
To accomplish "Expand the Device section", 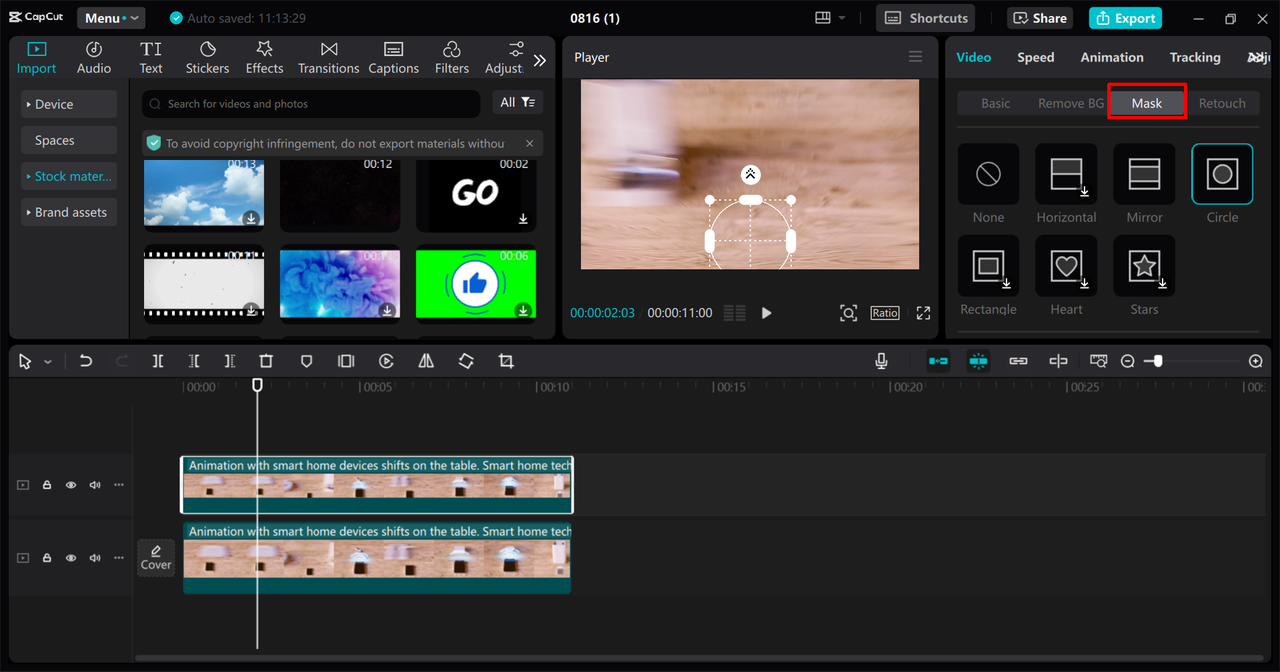I will tap(69, 104).
